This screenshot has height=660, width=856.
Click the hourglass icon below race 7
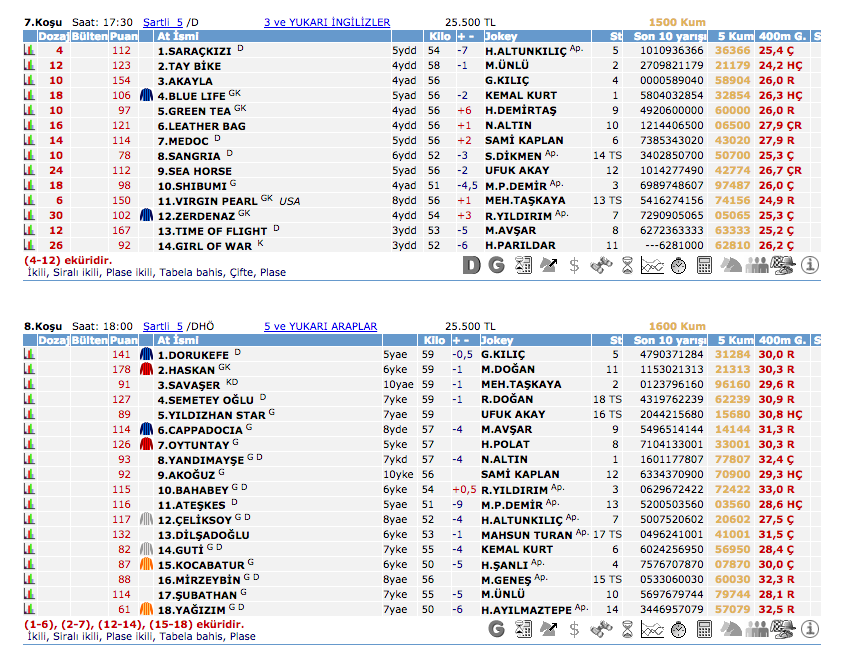coord(627,265)
